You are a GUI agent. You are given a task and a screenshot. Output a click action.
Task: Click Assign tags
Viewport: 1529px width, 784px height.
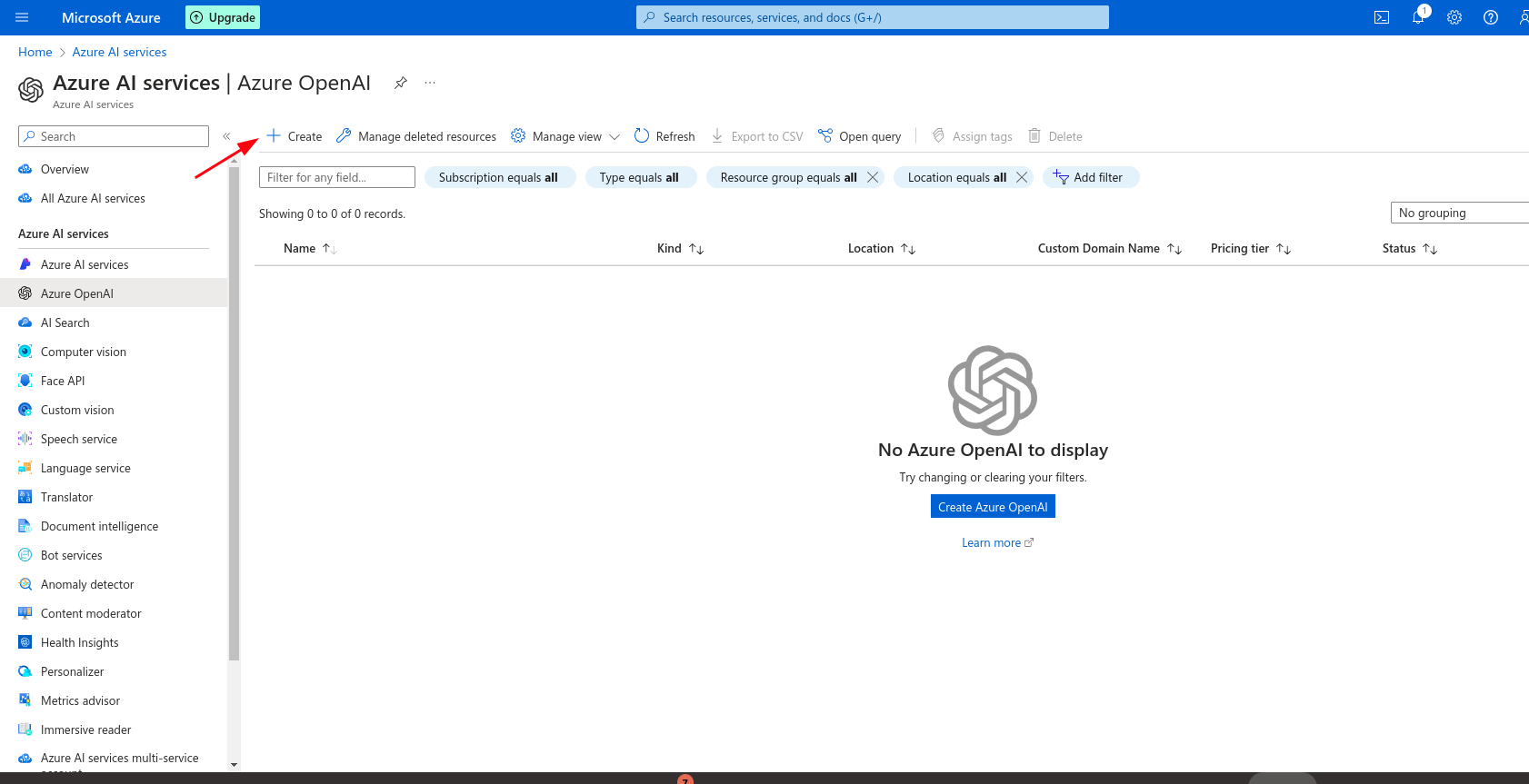972,136
